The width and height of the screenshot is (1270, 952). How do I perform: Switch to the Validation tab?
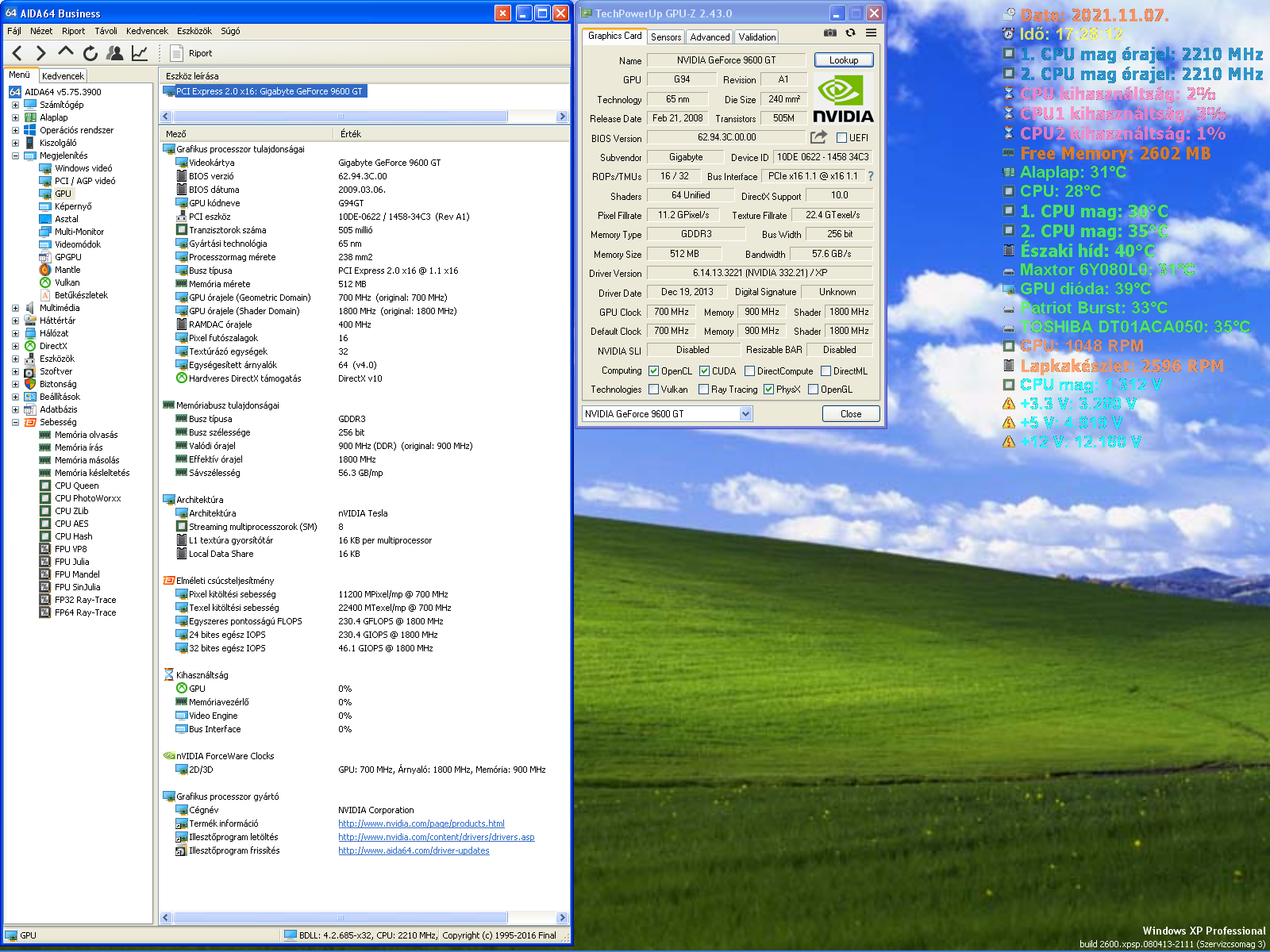pyautogui.click(x=757, y=37)
